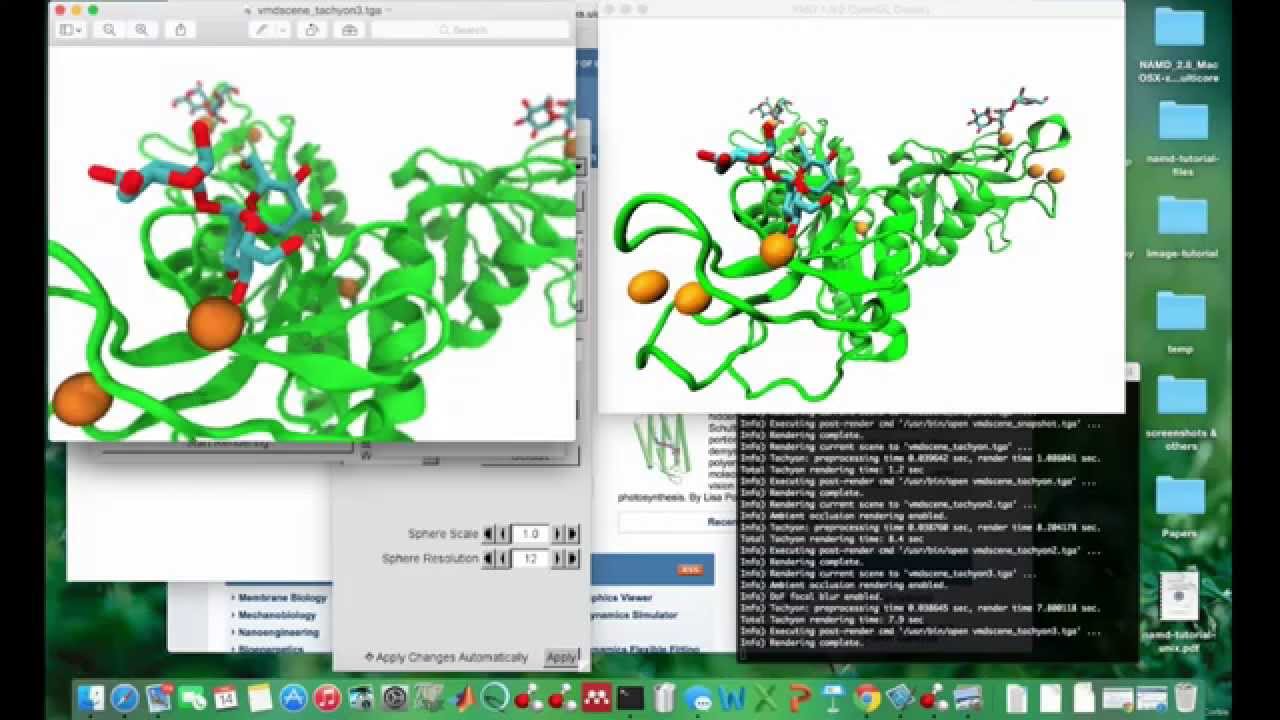Open the Nanoengineering link
The height and width of the screenshot is (720, 1280).
279,632
